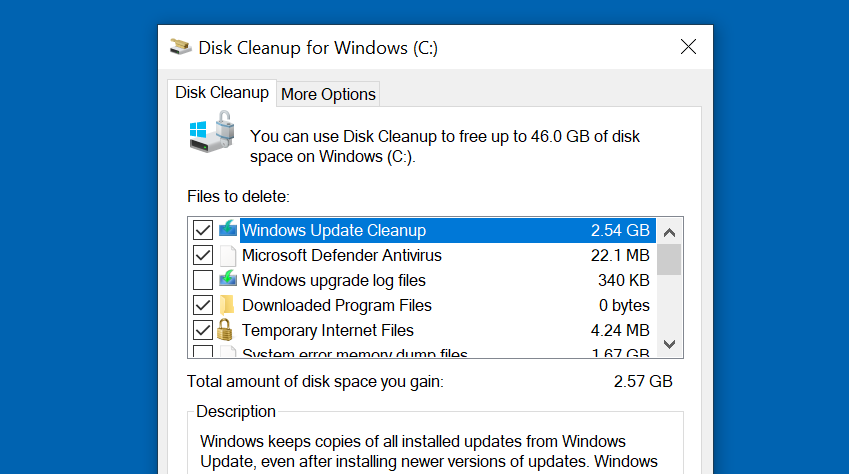Screen dimensions: 849x474
Task: Switch to the More Options tab
Action: tap(328, 94)
